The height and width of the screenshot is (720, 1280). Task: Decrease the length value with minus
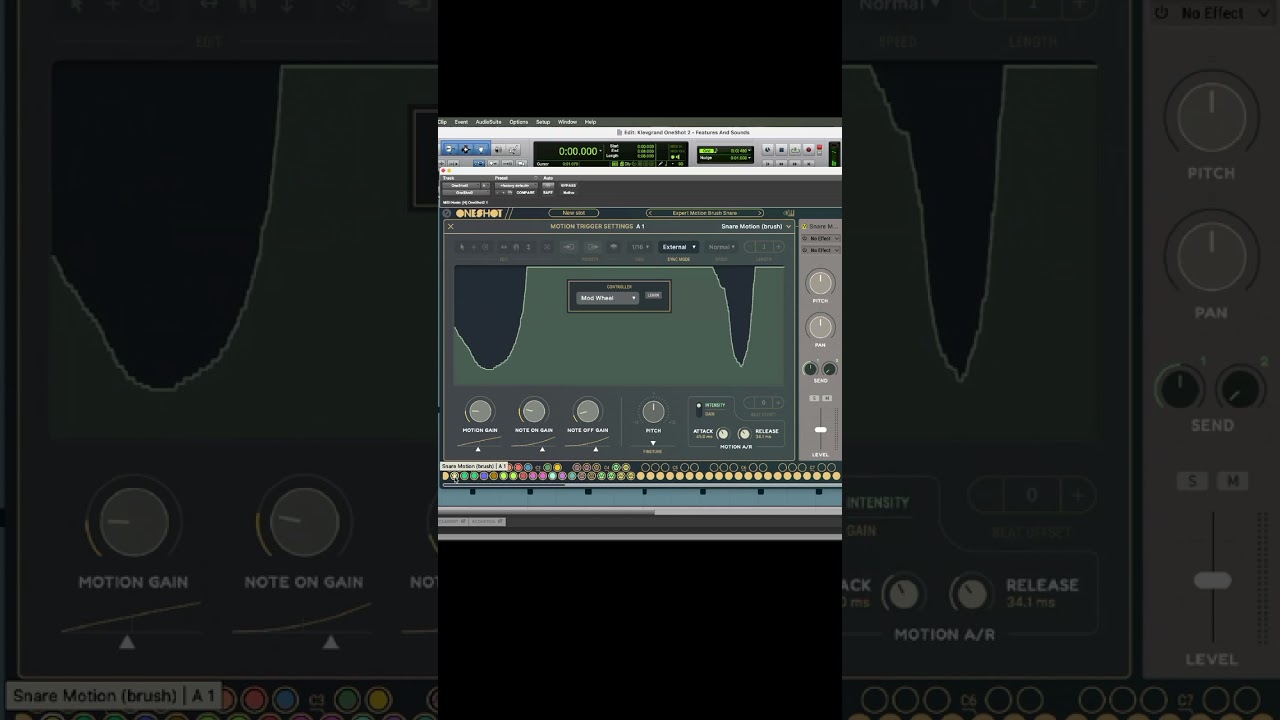(750, 247)
